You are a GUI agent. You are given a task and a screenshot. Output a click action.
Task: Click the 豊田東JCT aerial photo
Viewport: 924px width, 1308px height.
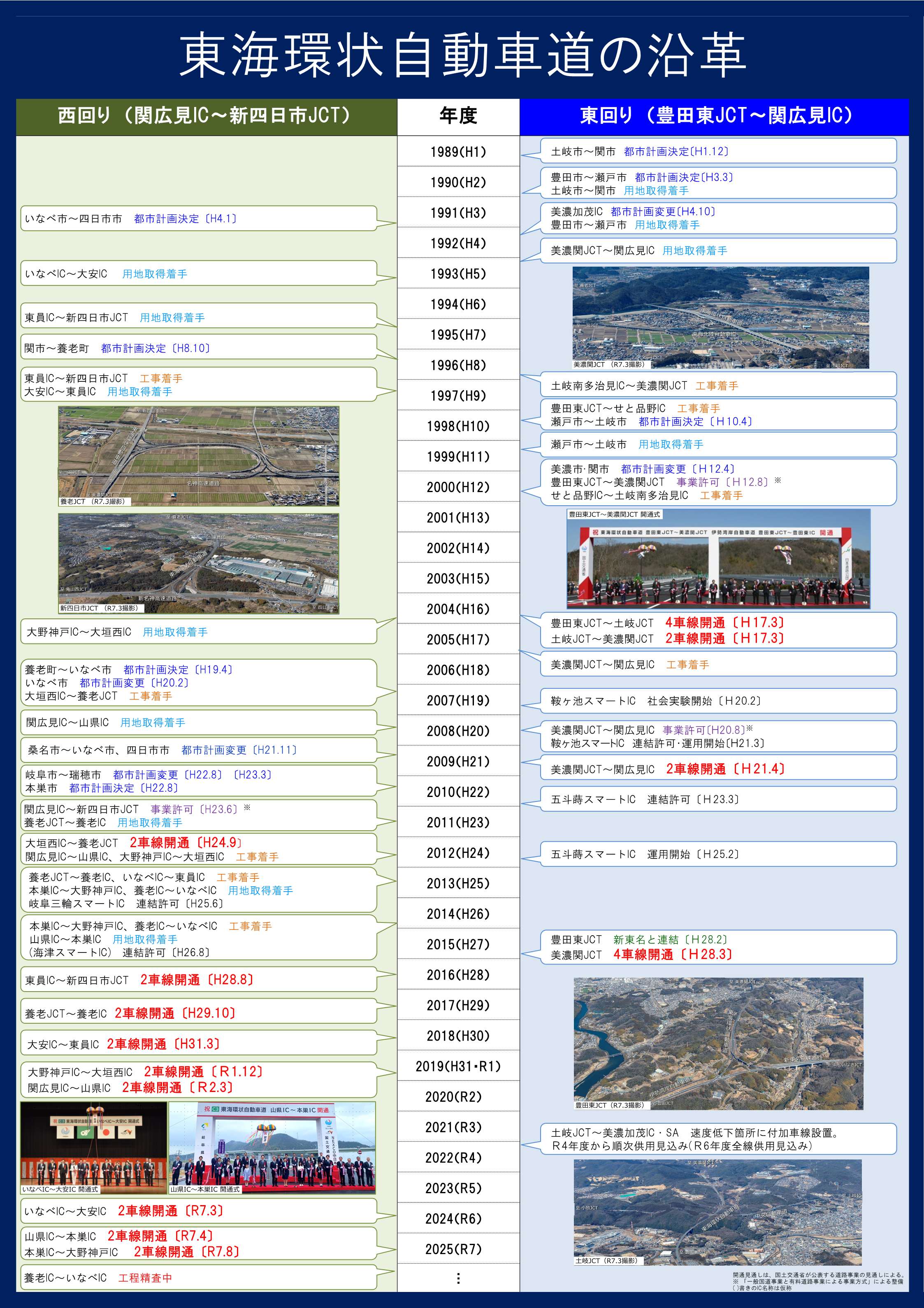click(718, 1043)
